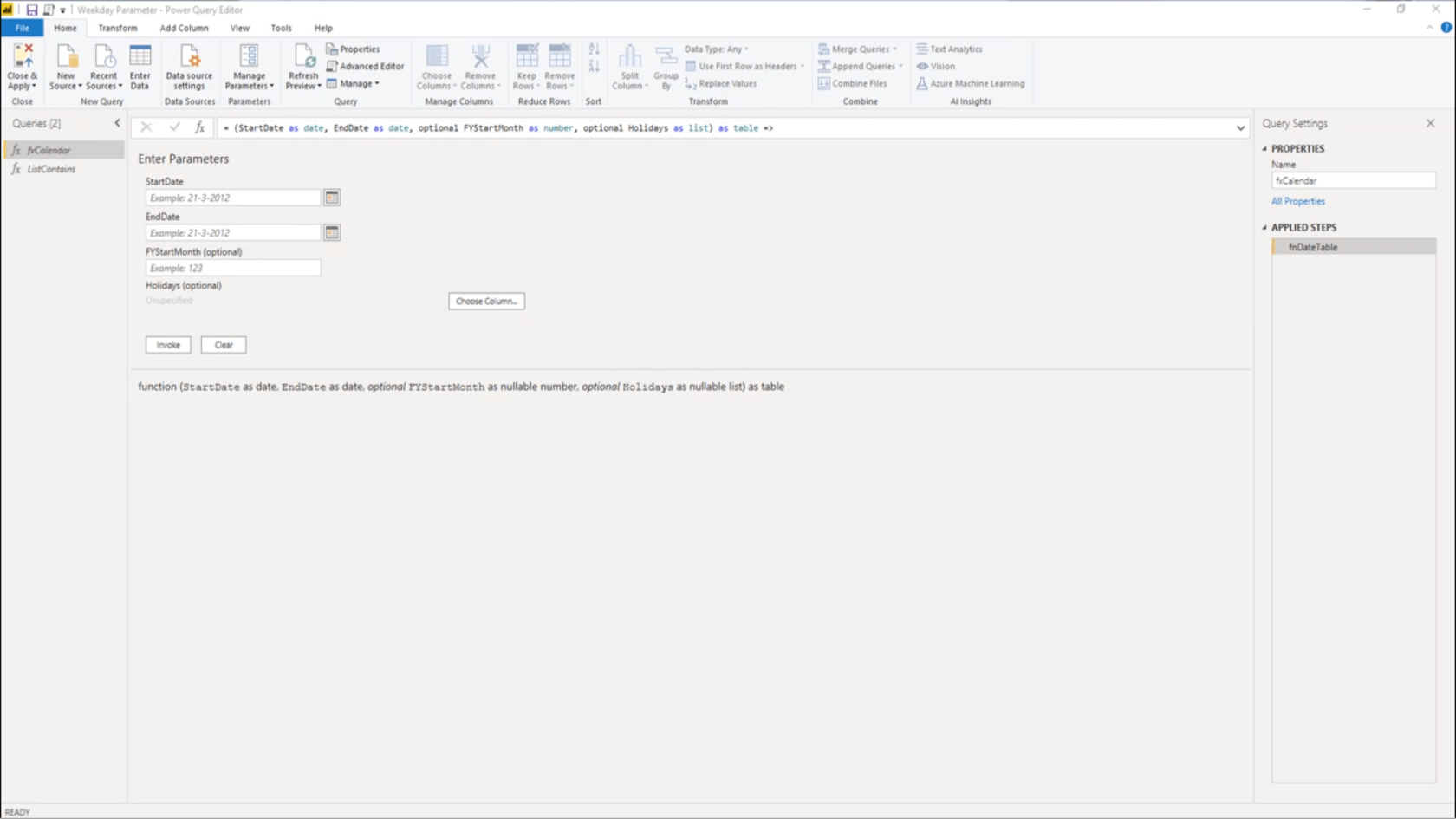This screenshot has height=819, width=1456.
Task: Click the query Name field
Action: coord(1353,180)
